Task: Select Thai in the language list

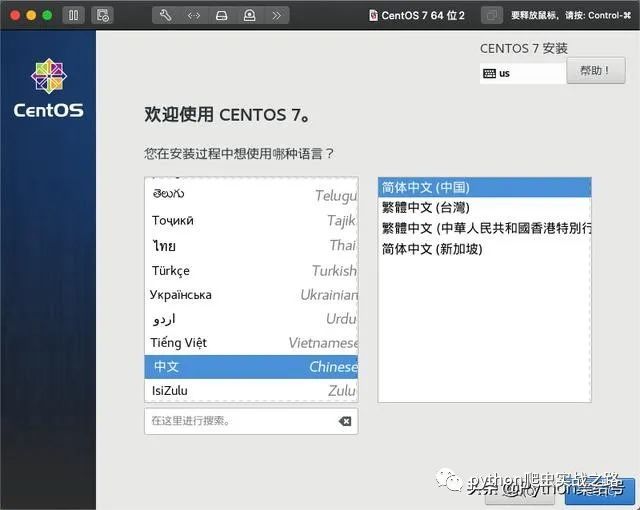Action: (x=251, y=246)
